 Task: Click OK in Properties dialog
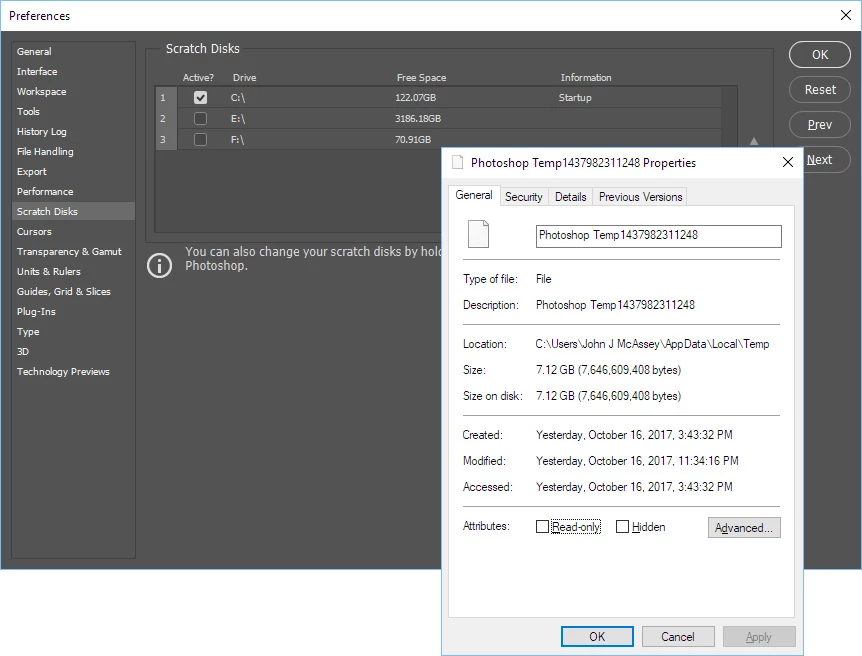[597, 636]
